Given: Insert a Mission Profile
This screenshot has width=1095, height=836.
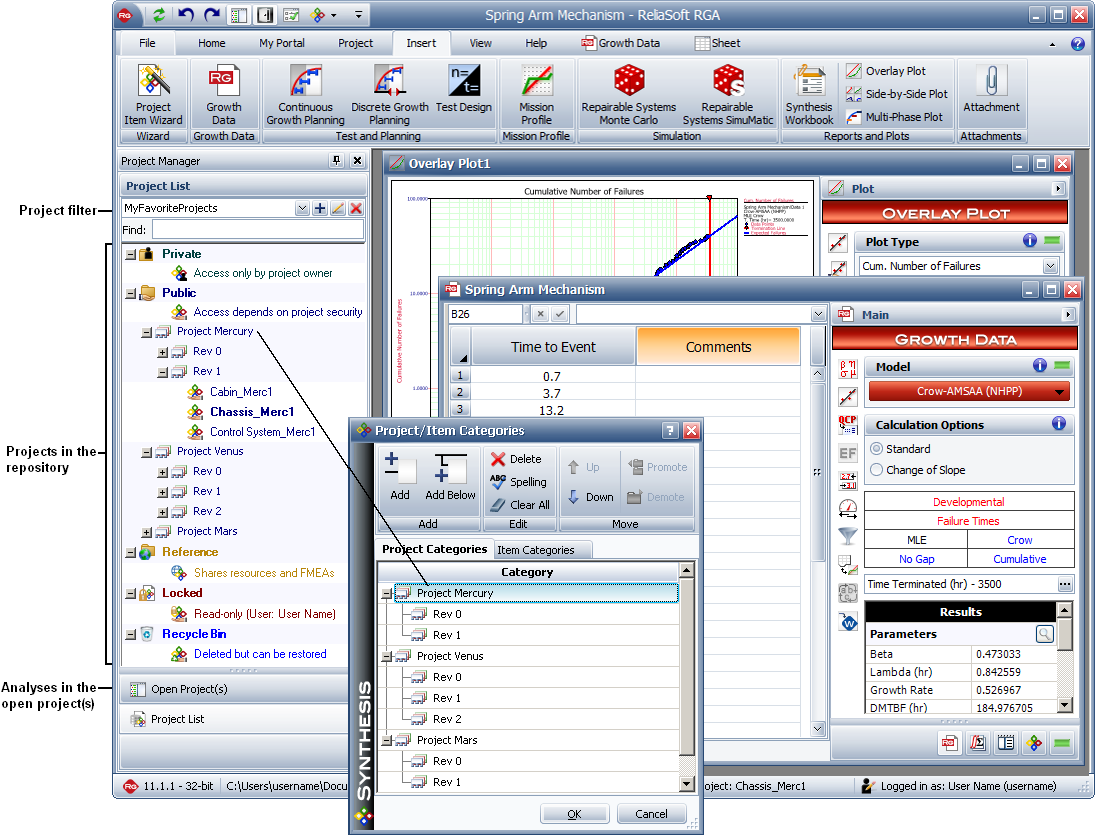Looking at the screenshot, I should (x=536, y=95).
